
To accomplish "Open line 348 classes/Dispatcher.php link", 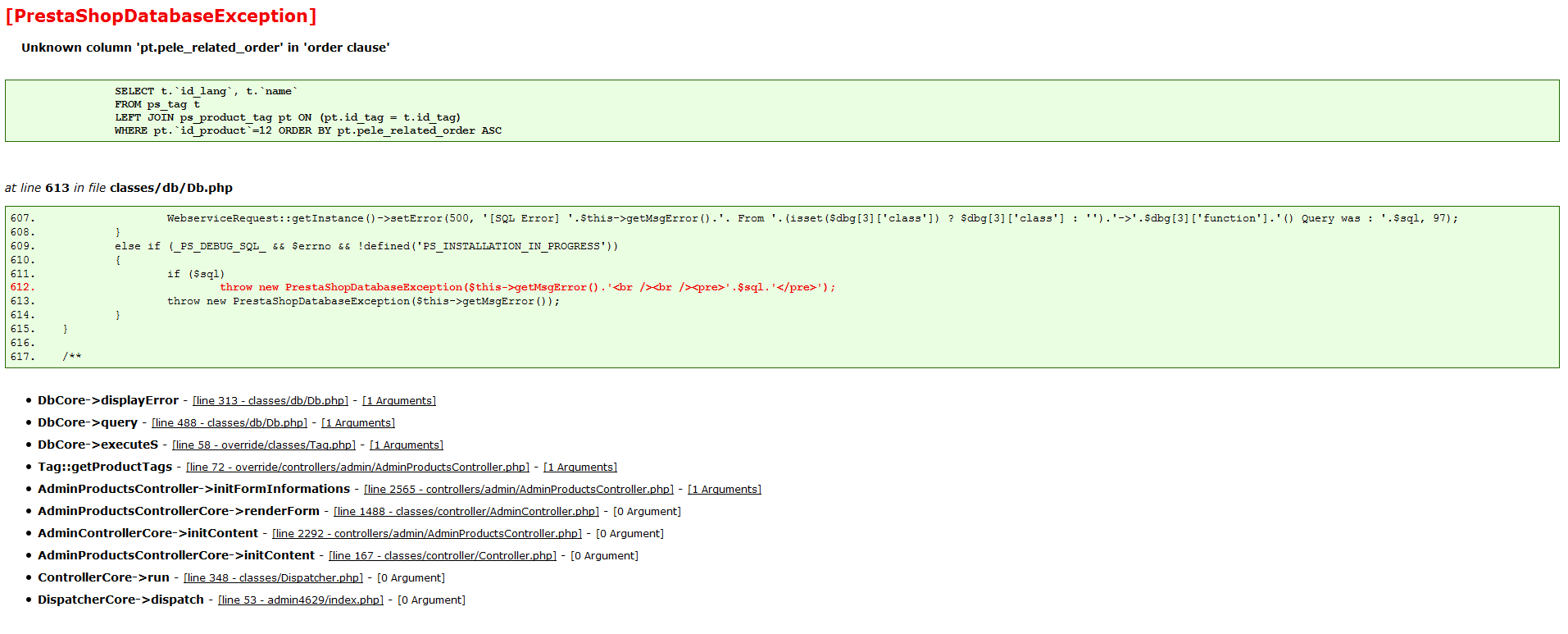I will 273,577.
